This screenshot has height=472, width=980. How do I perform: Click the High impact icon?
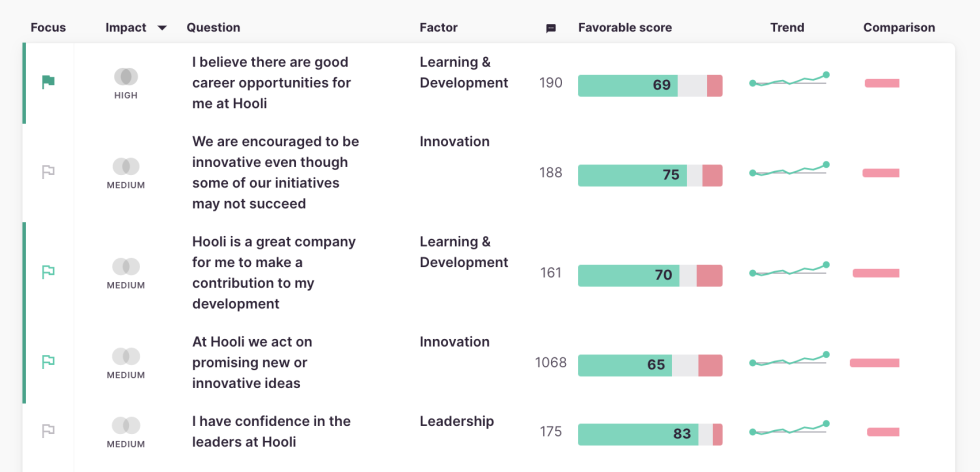point(126,77)
